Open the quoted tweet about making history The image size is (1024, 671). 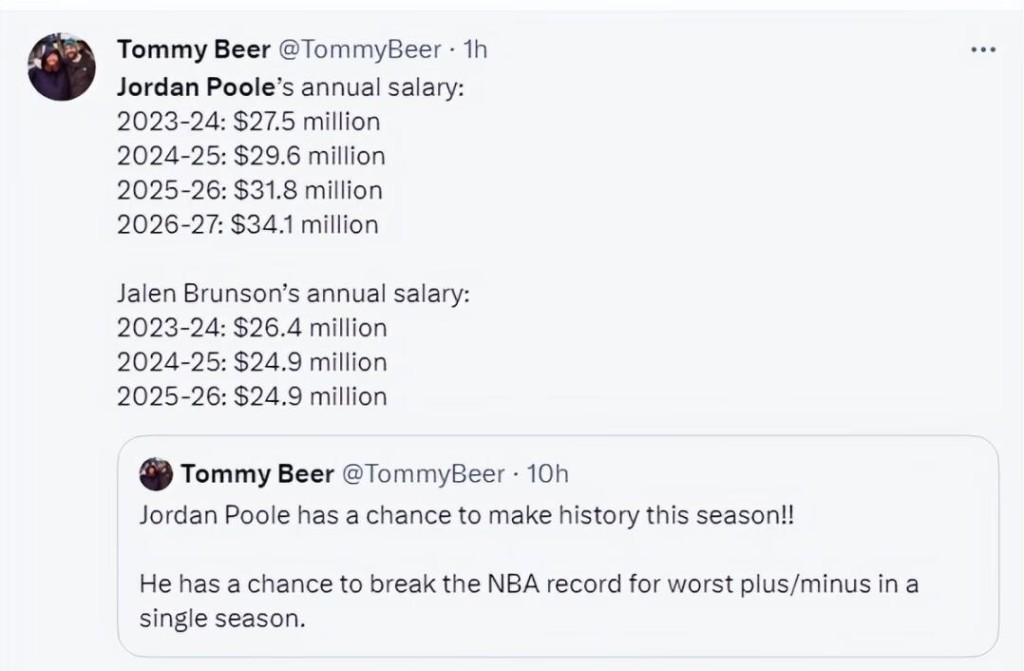pyautogui.click(x=466, y=516)
